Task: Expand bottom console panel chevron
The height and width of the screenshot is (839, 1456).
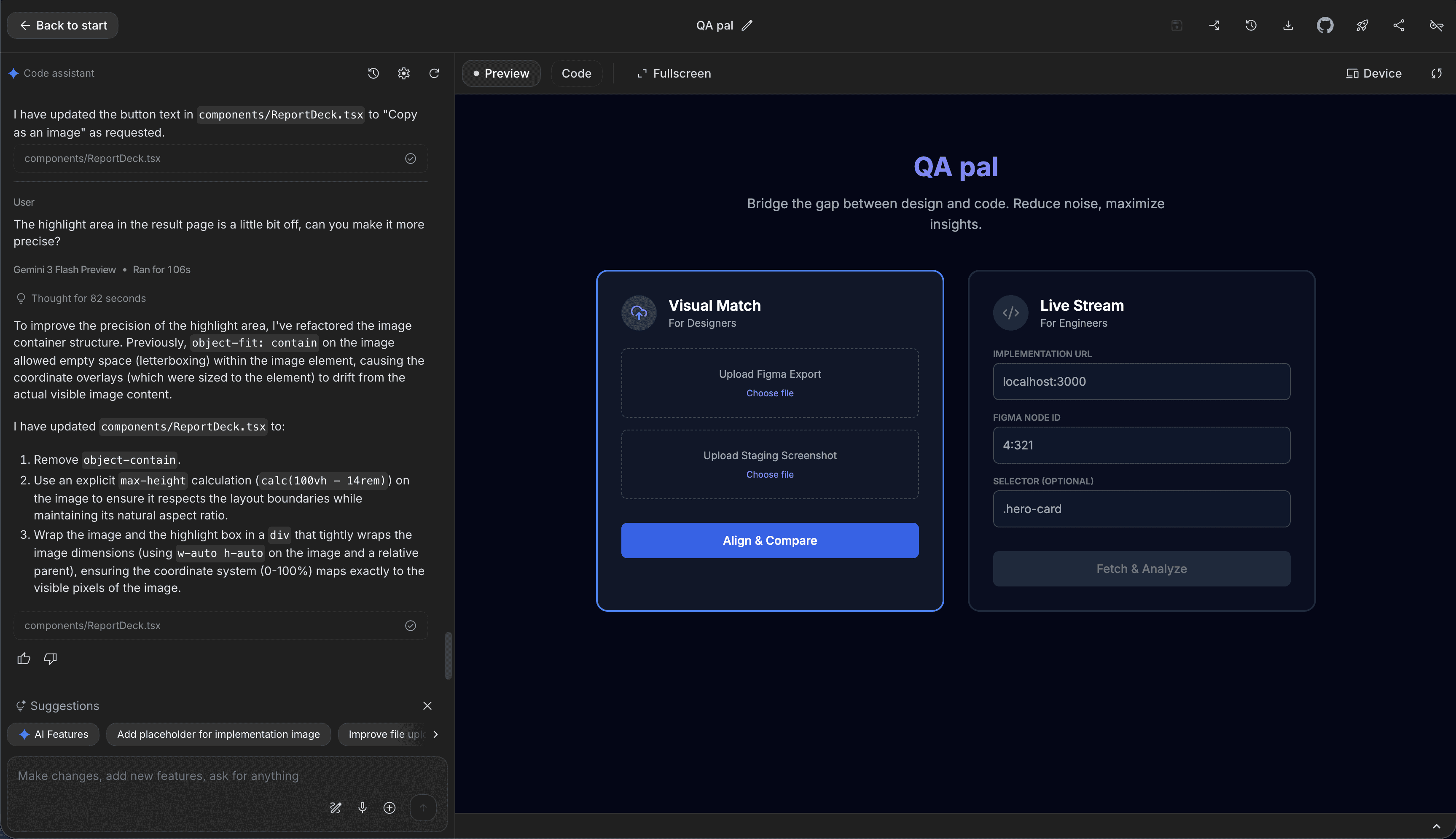Action: pos(1436,826)
